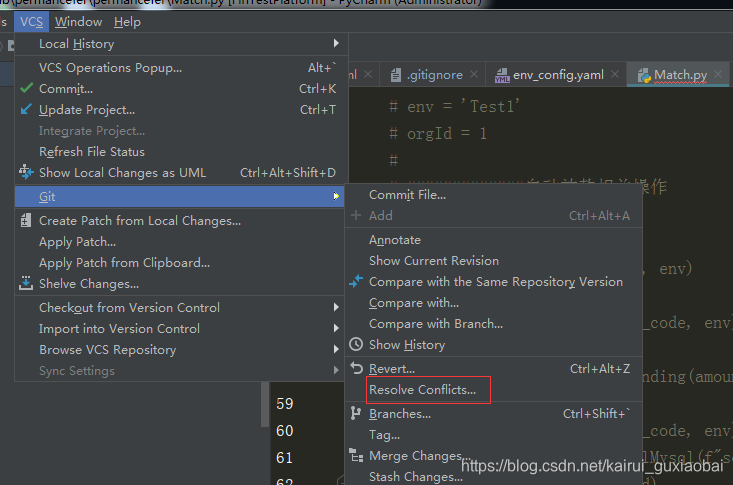
Task: Select Annotate in Git submenu
Action: click(494, 239)
